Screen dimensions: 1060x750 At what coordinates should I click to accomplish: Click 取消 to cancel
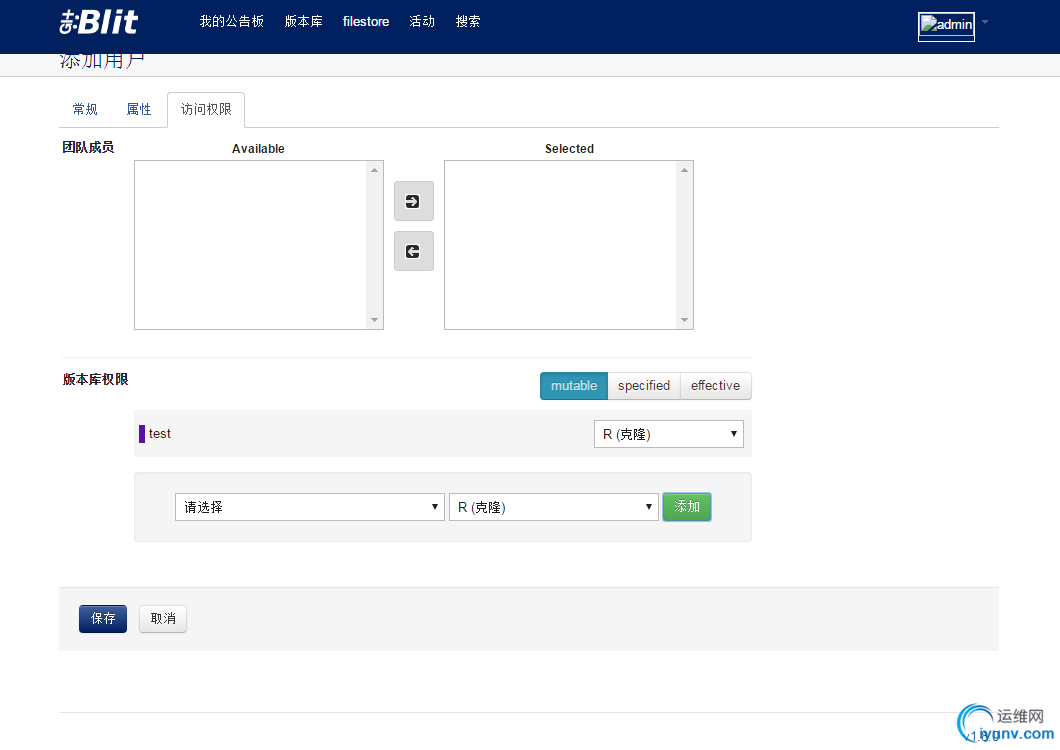(x=163, y=619)
